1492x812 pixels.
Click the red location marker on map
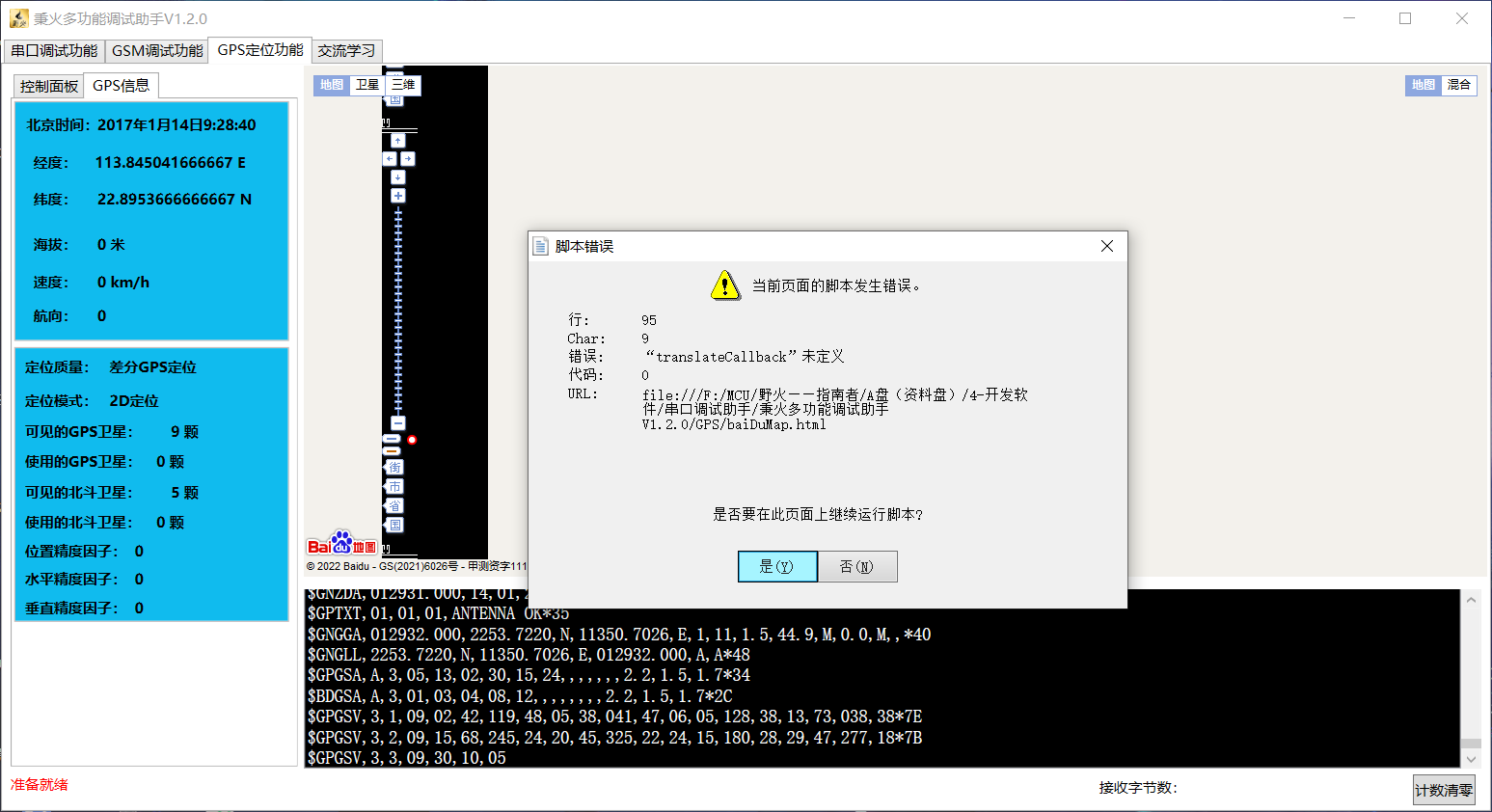coord(412,440)
